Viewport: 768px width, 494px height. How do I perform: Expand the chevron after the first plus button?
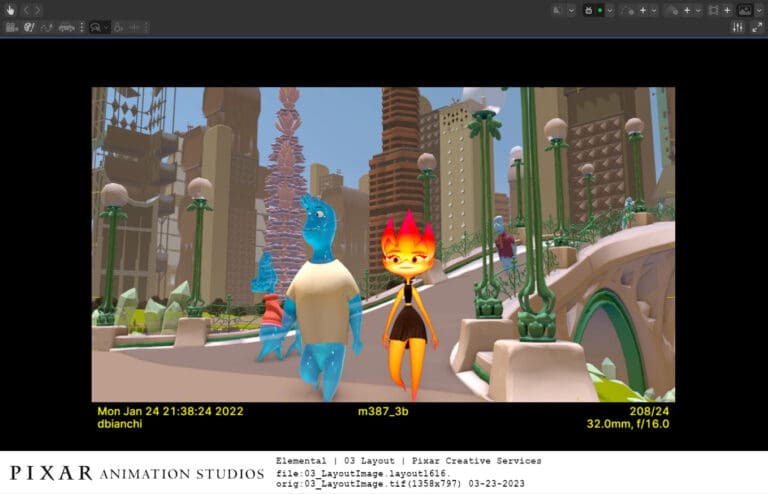coord(654,10)
